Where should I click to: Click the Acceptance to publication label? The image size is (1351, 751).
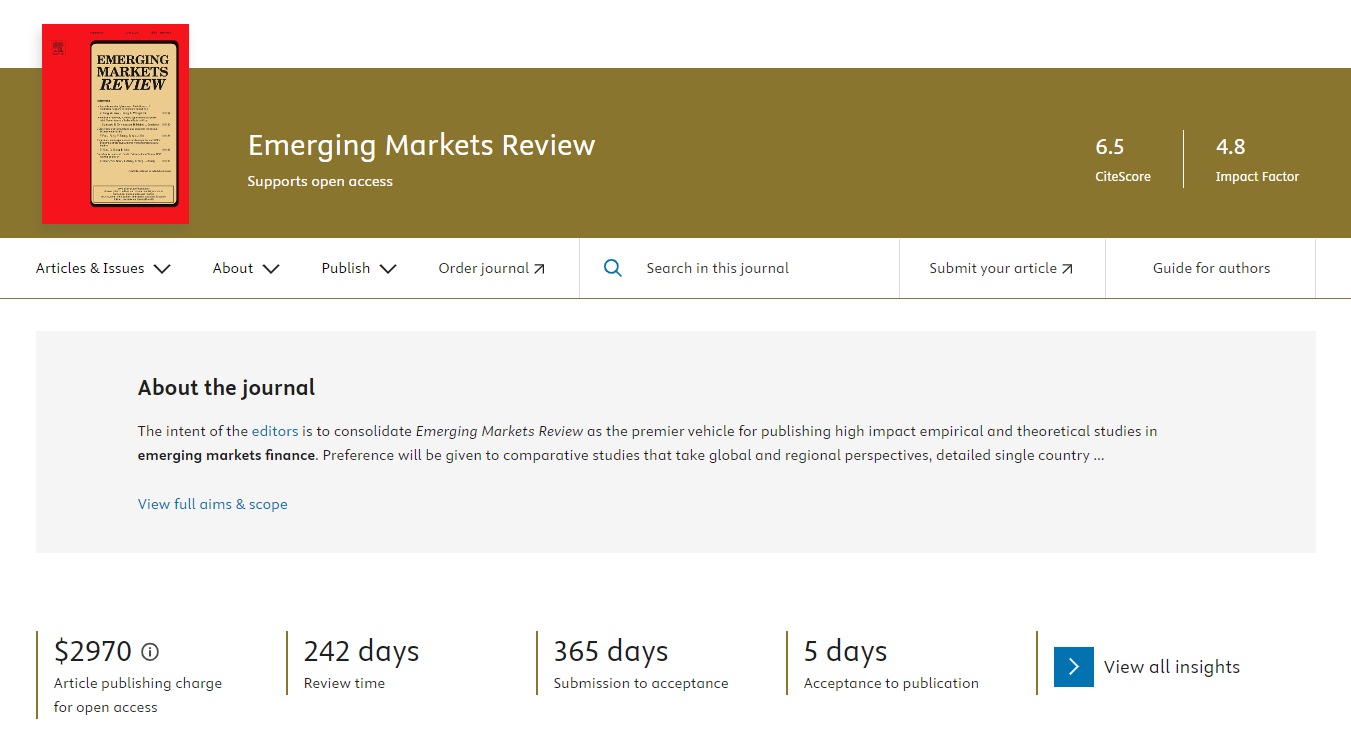coord(891,684)
